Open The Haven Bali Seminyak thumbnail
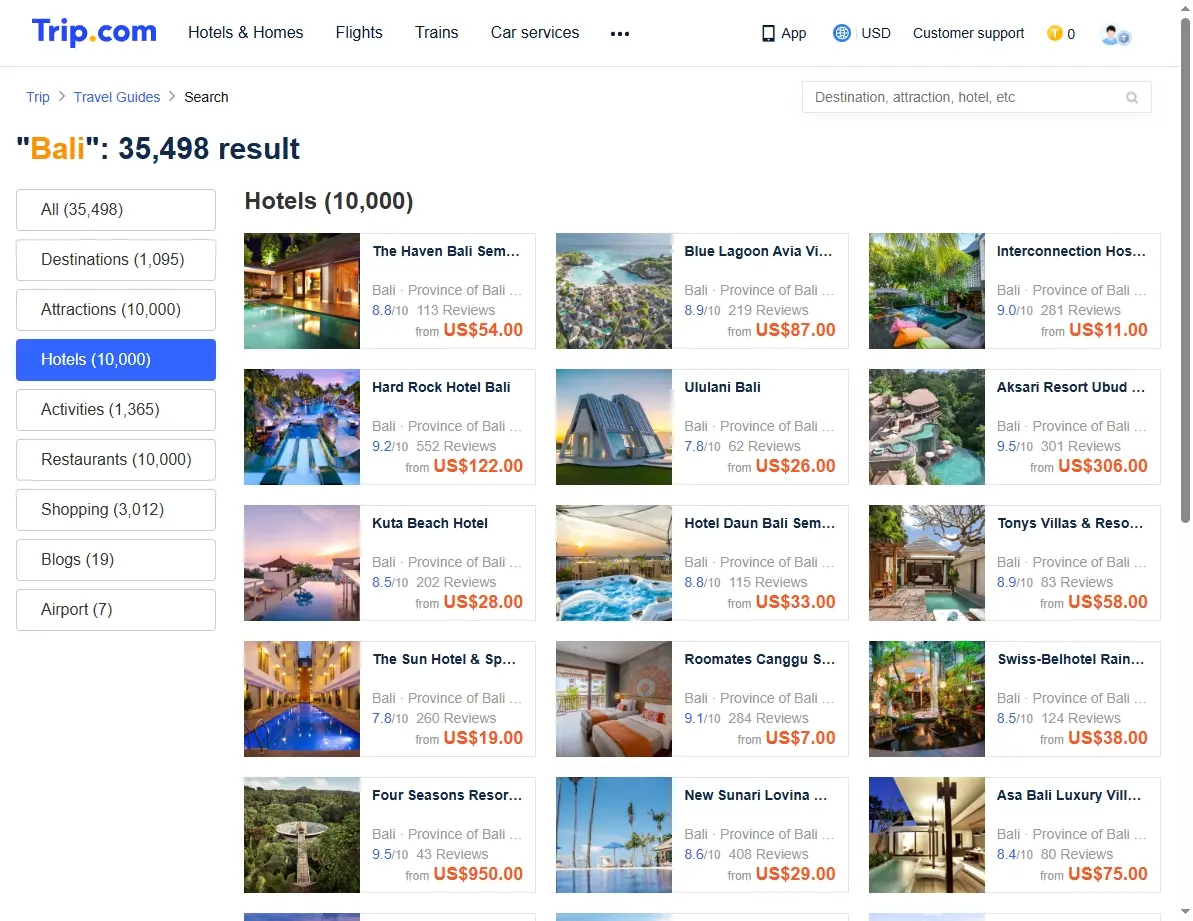This screenshot has height=921, width=1193. 302,291
